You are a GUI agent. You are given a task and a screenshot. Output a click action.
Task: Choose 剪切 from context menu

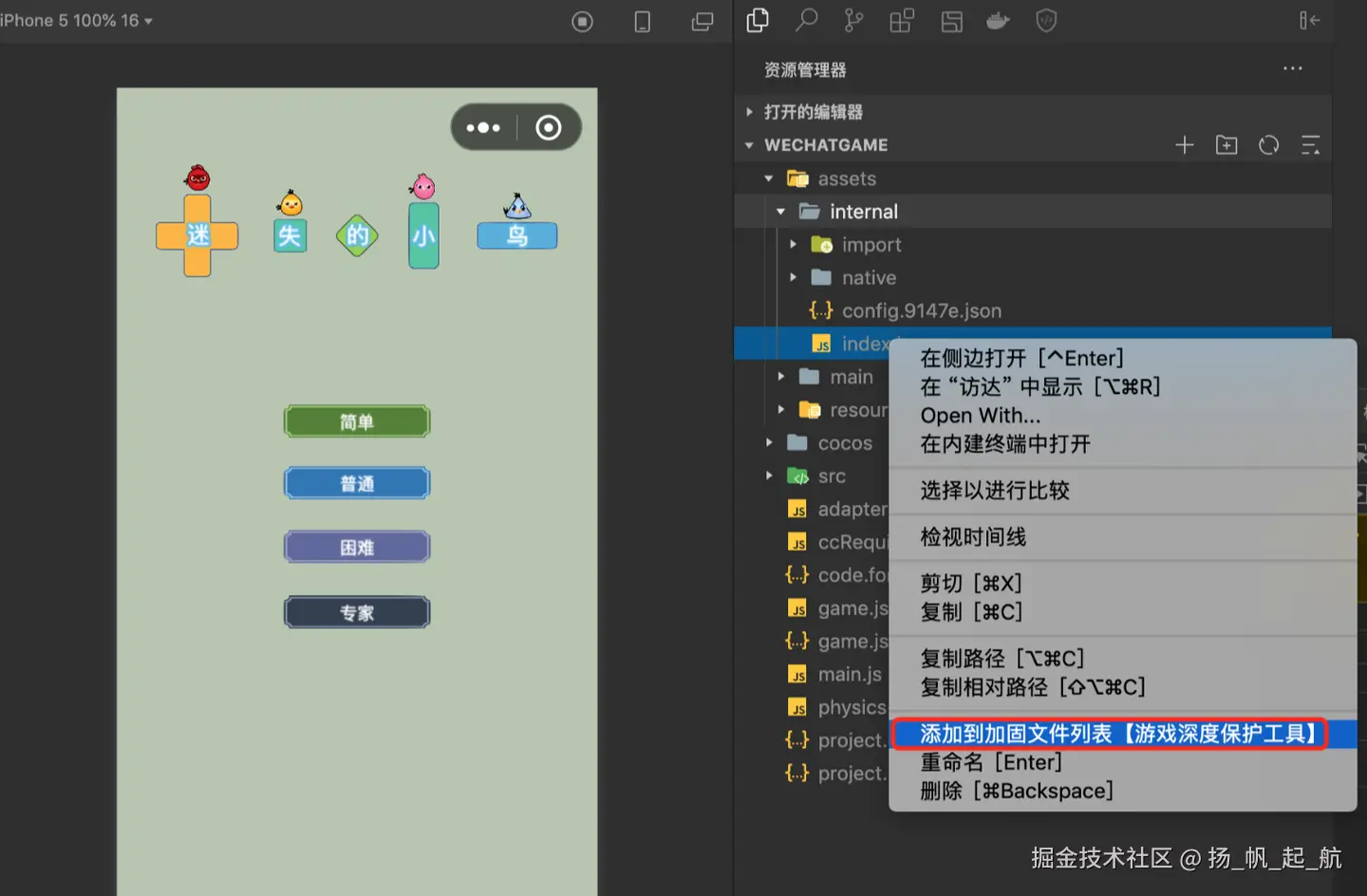click(1123, 583)
